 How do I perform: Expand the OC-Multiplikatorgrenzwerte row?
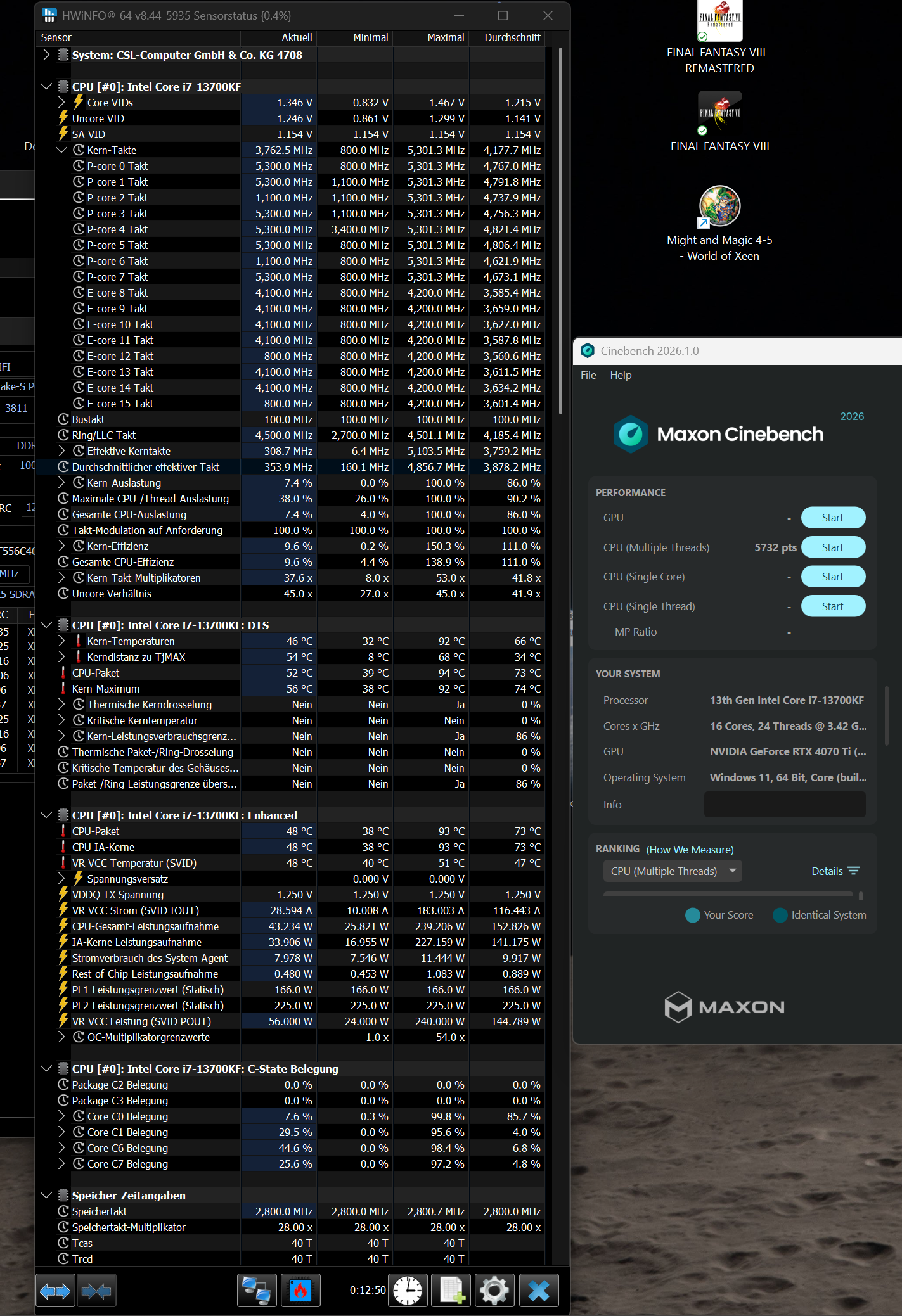[61, 1037]
